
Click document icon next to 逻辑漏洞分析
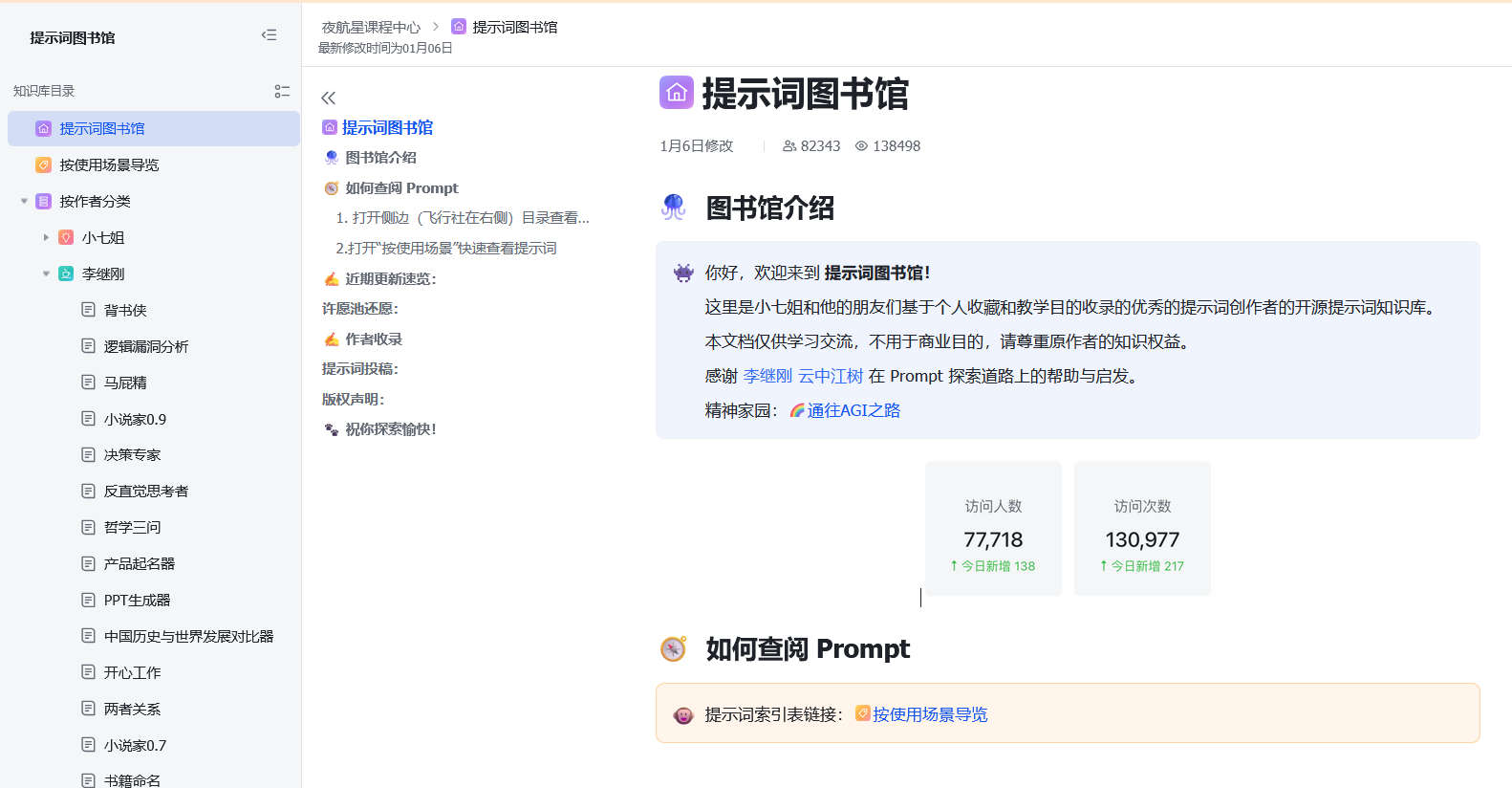89,346
